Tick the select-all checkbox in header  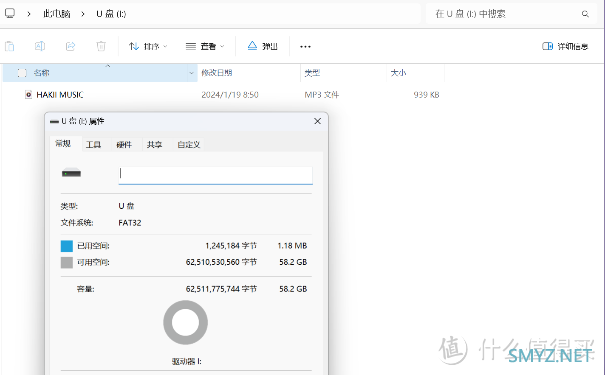point(22,73)
